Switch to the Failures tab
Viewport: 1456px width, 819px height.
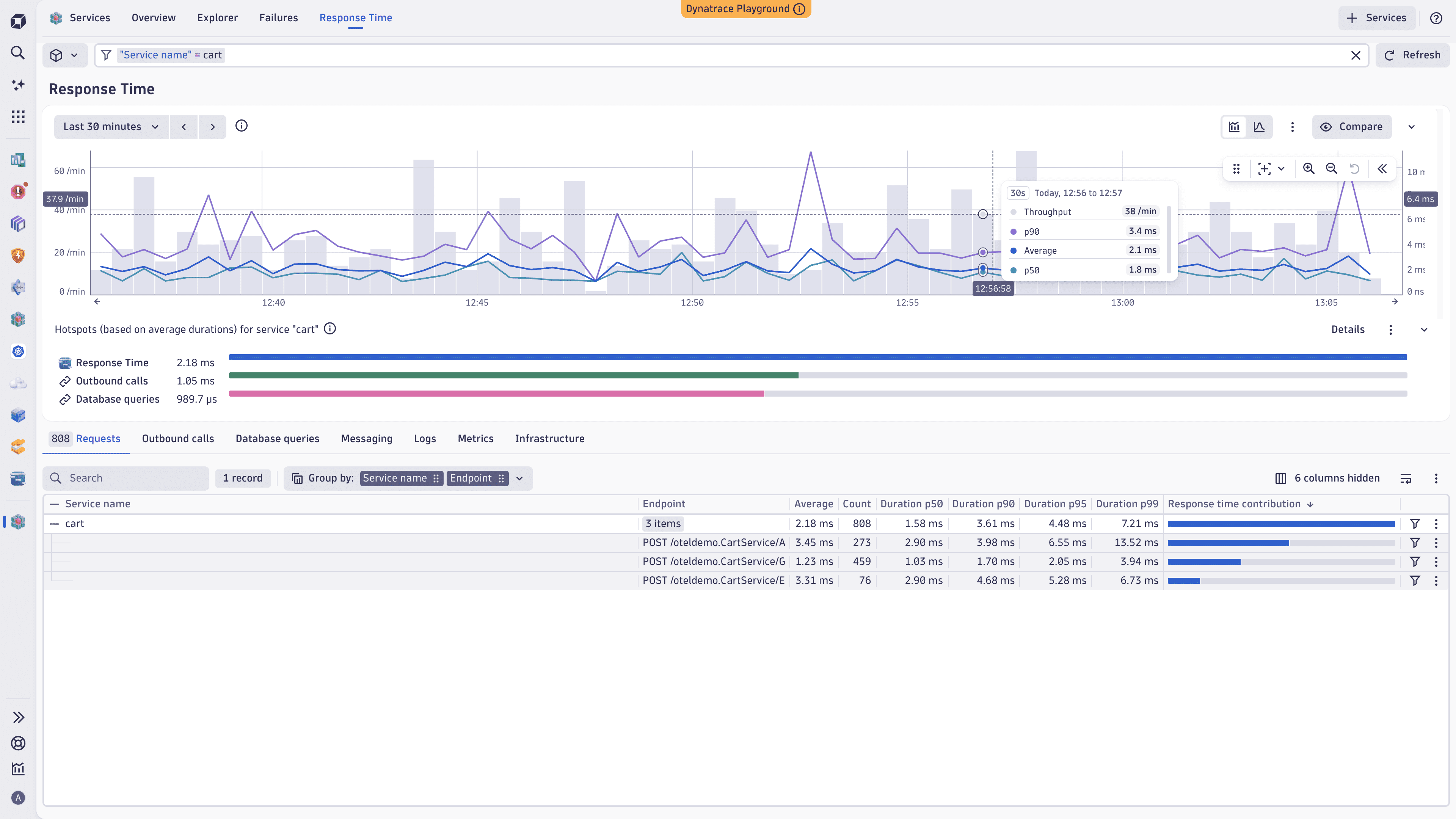[278, 17]
